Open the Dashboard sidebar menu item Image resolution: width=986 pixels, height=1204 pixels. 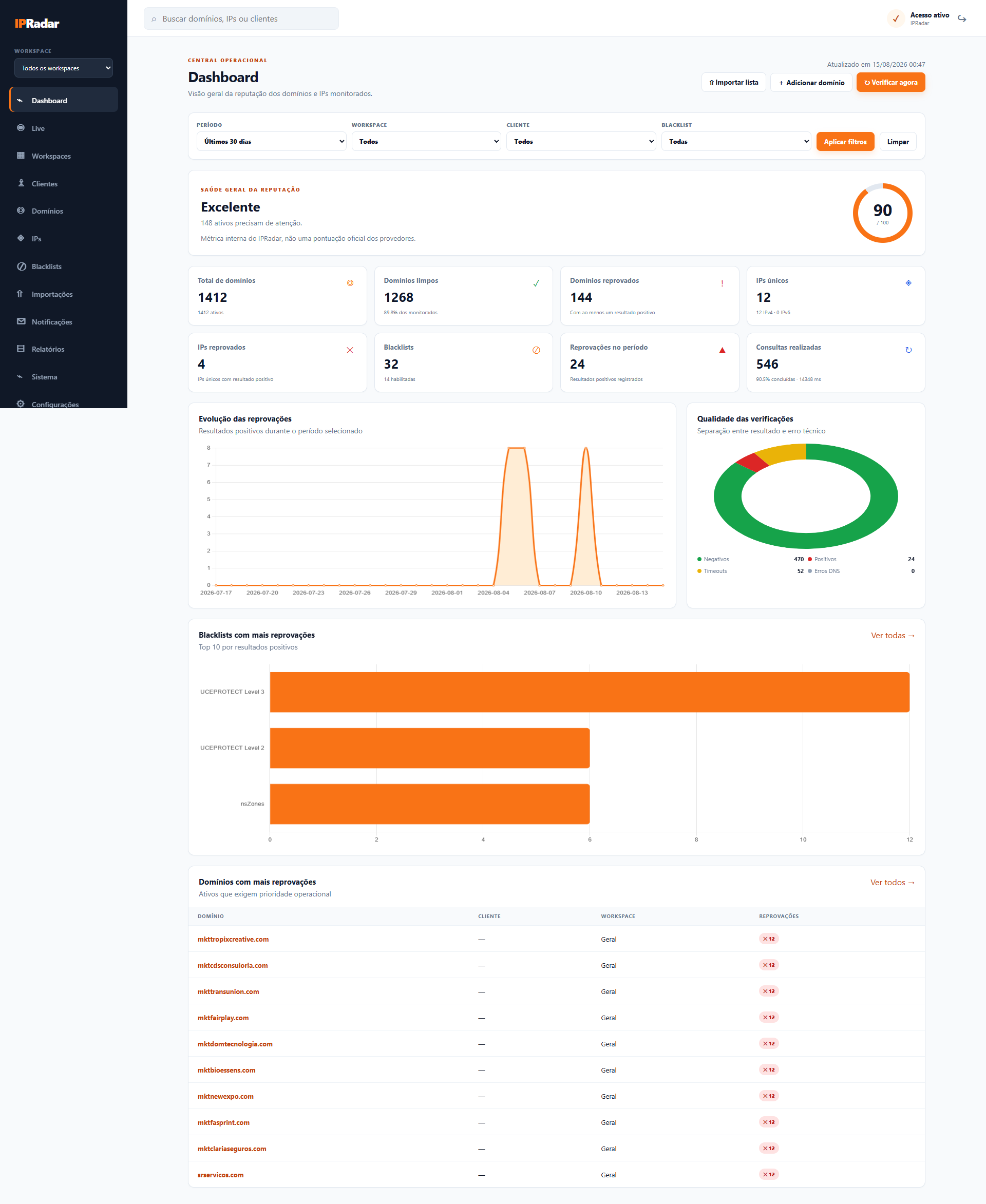click(x=64, y=100)
